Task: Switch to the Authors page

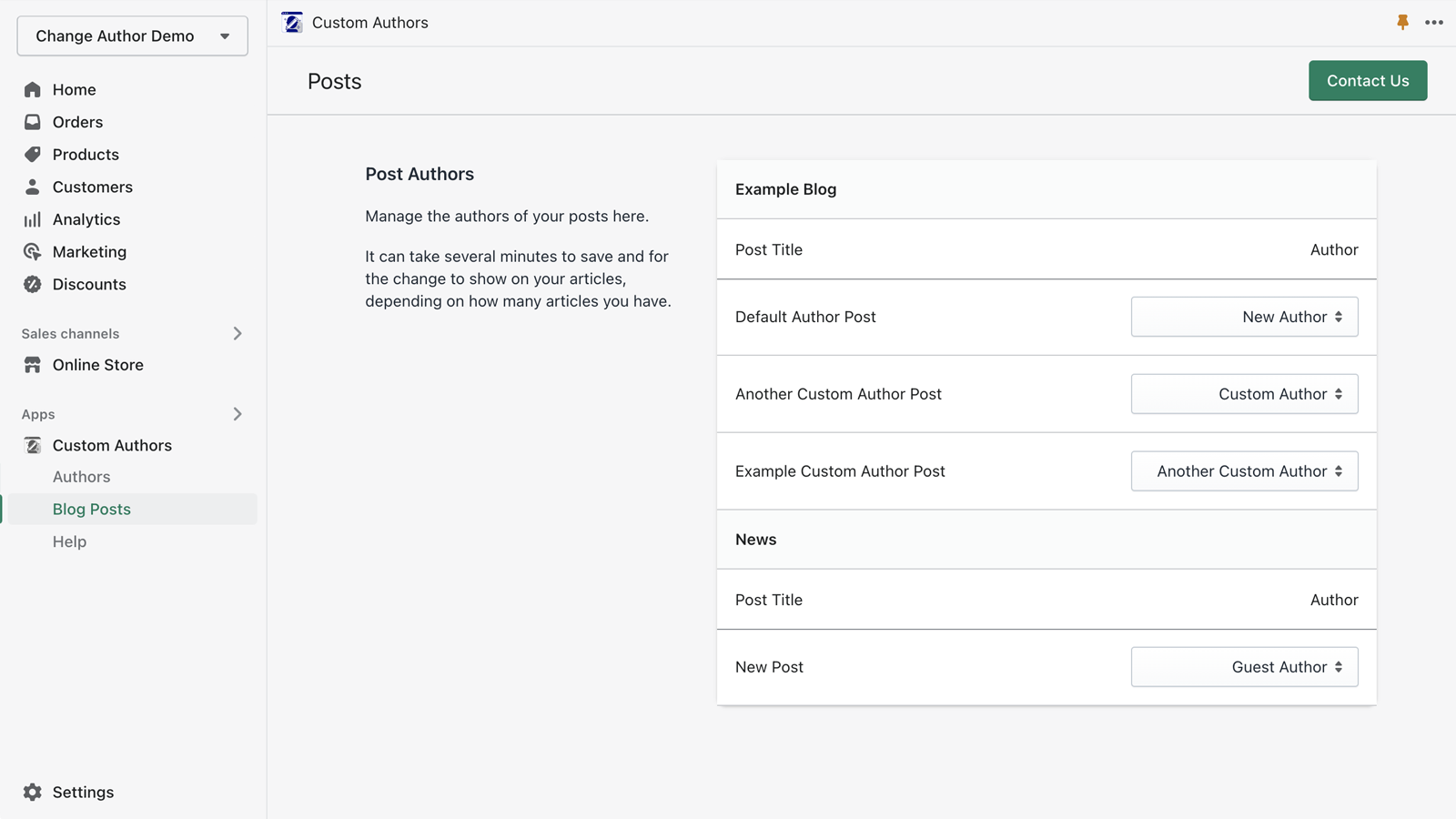Action: 81,476
